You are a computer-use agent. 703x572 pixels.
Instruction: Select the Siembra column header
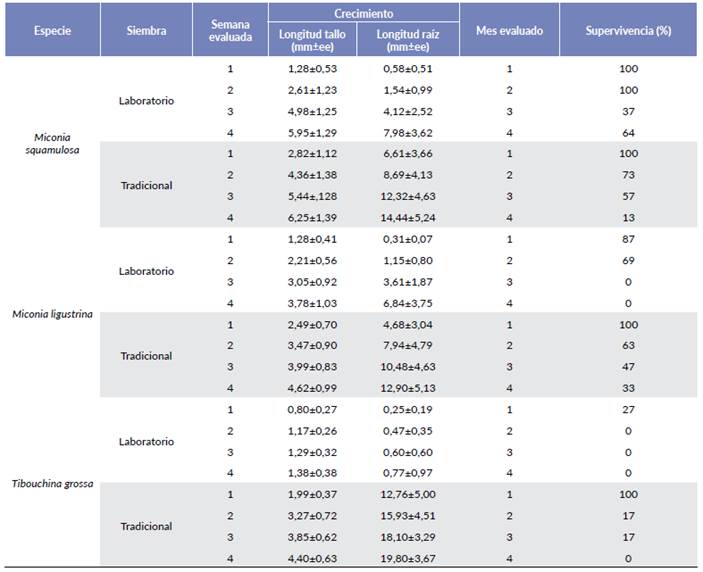(x=146, y=30)
